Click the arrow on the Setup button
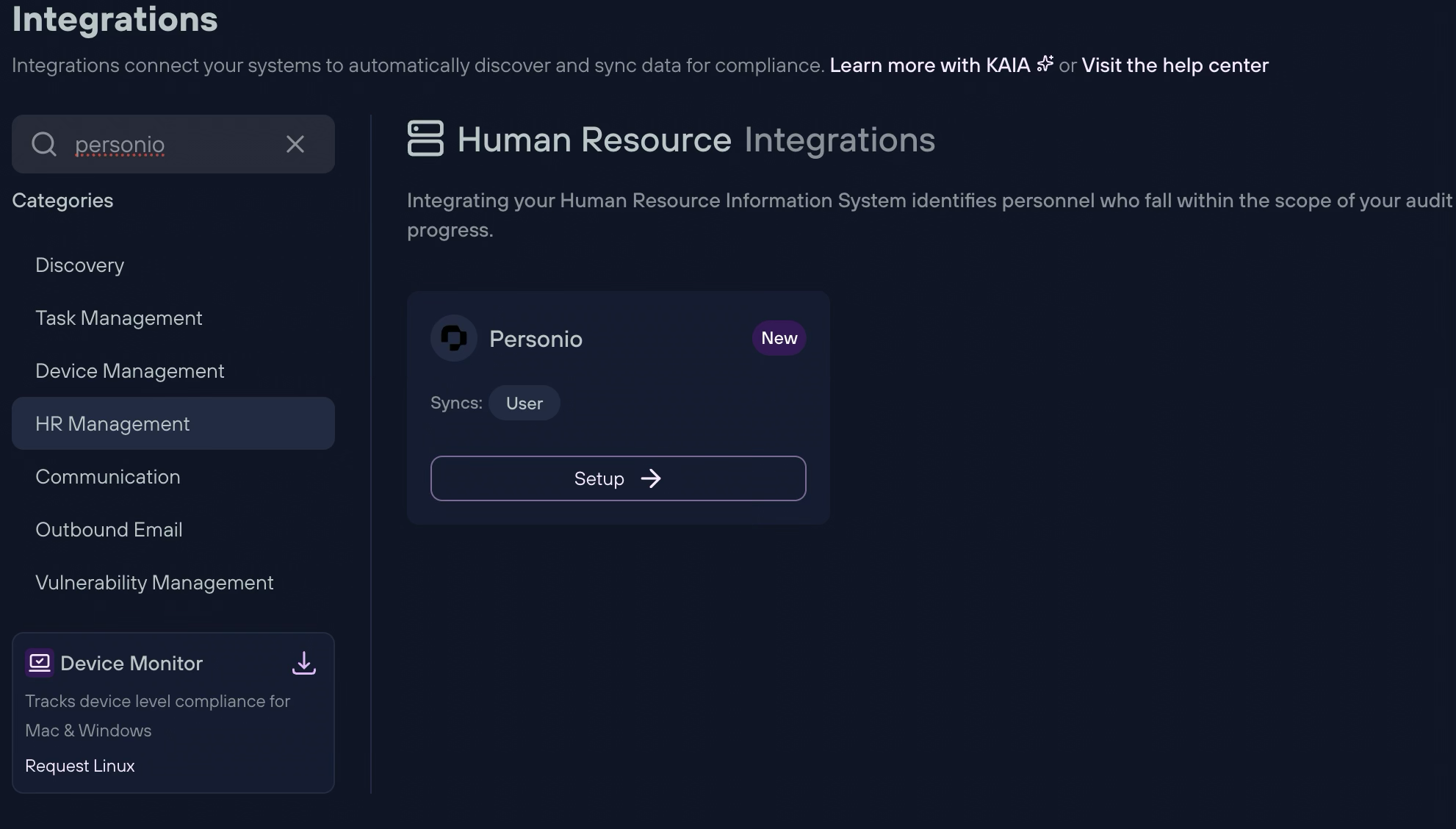 pos(651,479)
